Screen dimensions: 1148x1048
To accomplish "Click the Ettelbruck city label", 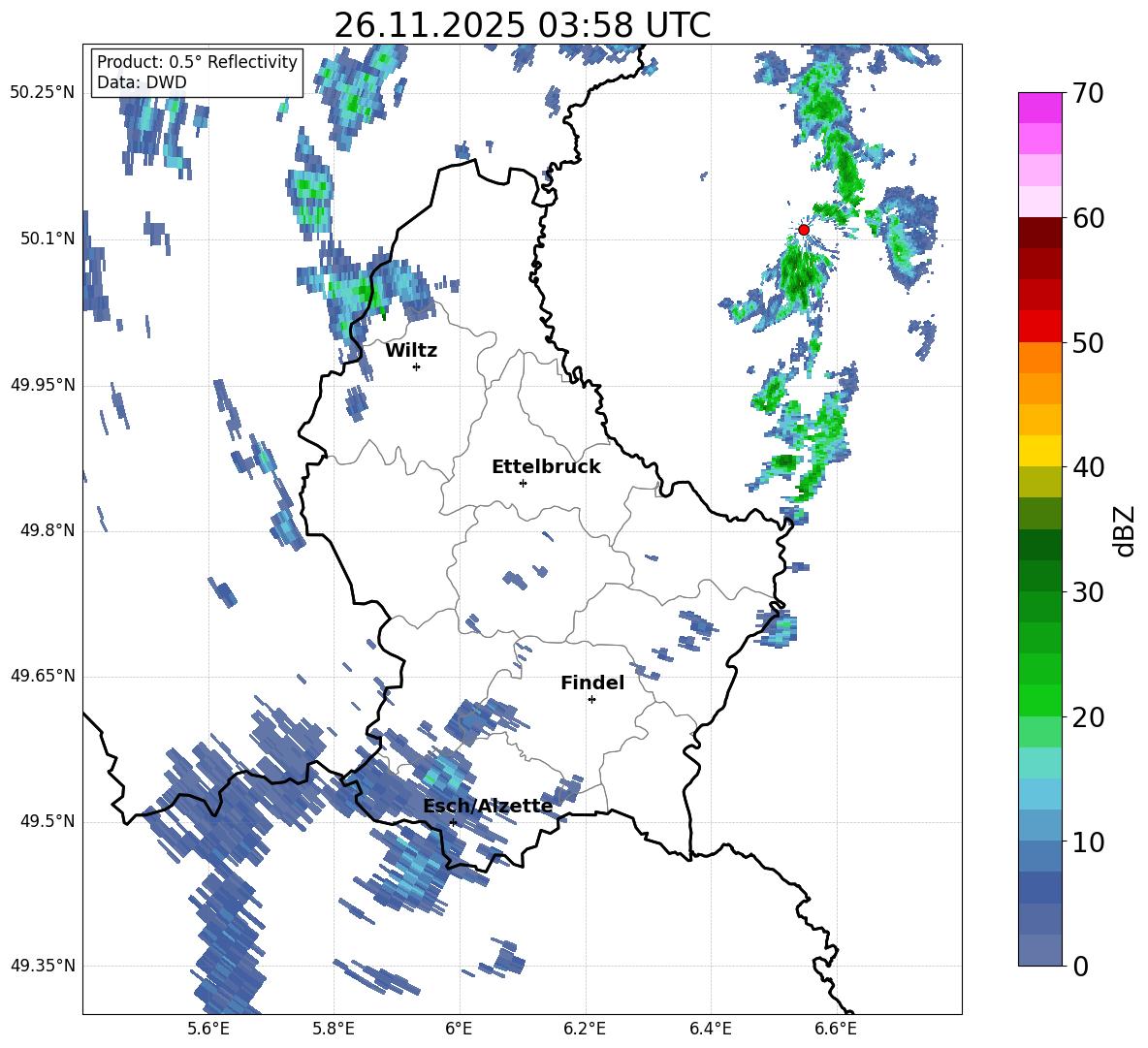I will point(546,467).
